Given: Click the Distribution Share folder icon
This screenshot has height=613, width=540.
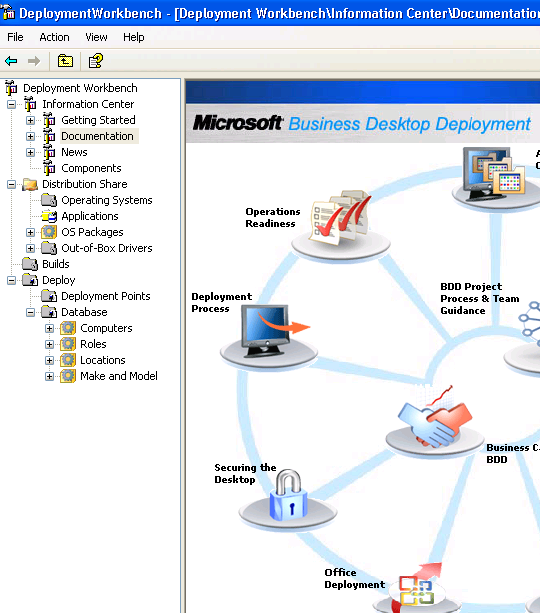Looking at the screenshot, I should [30, 184].
